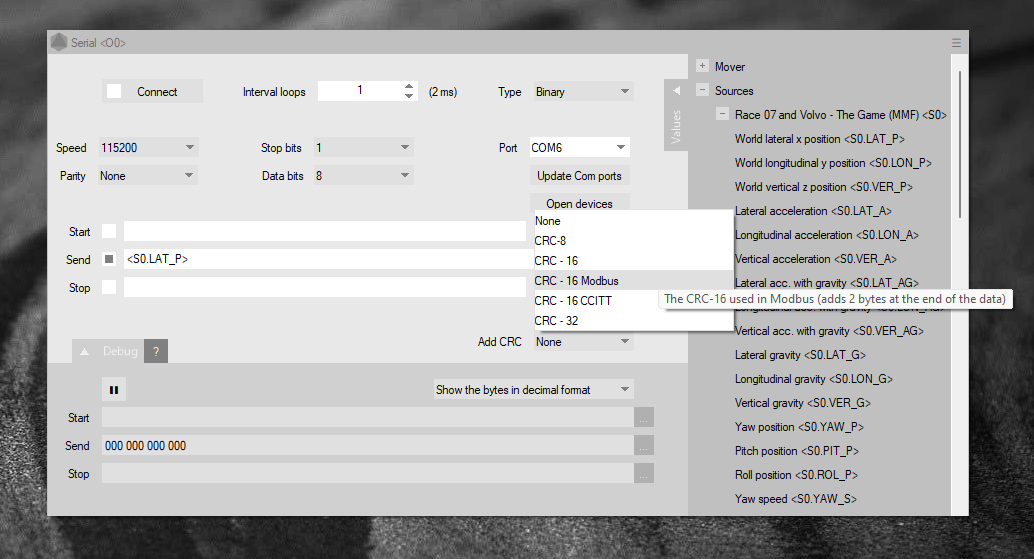Click the ellipsis button next to debug Start

(x=644, y=418)
